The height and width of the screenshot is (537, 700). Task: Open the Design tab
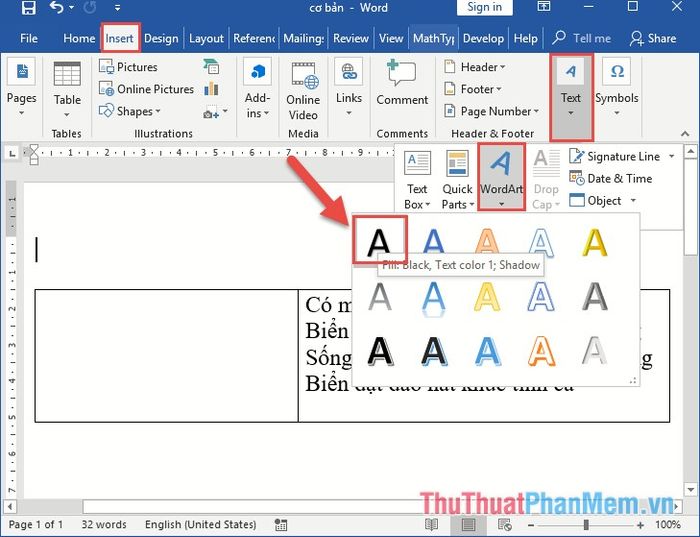tap(161, 38)
